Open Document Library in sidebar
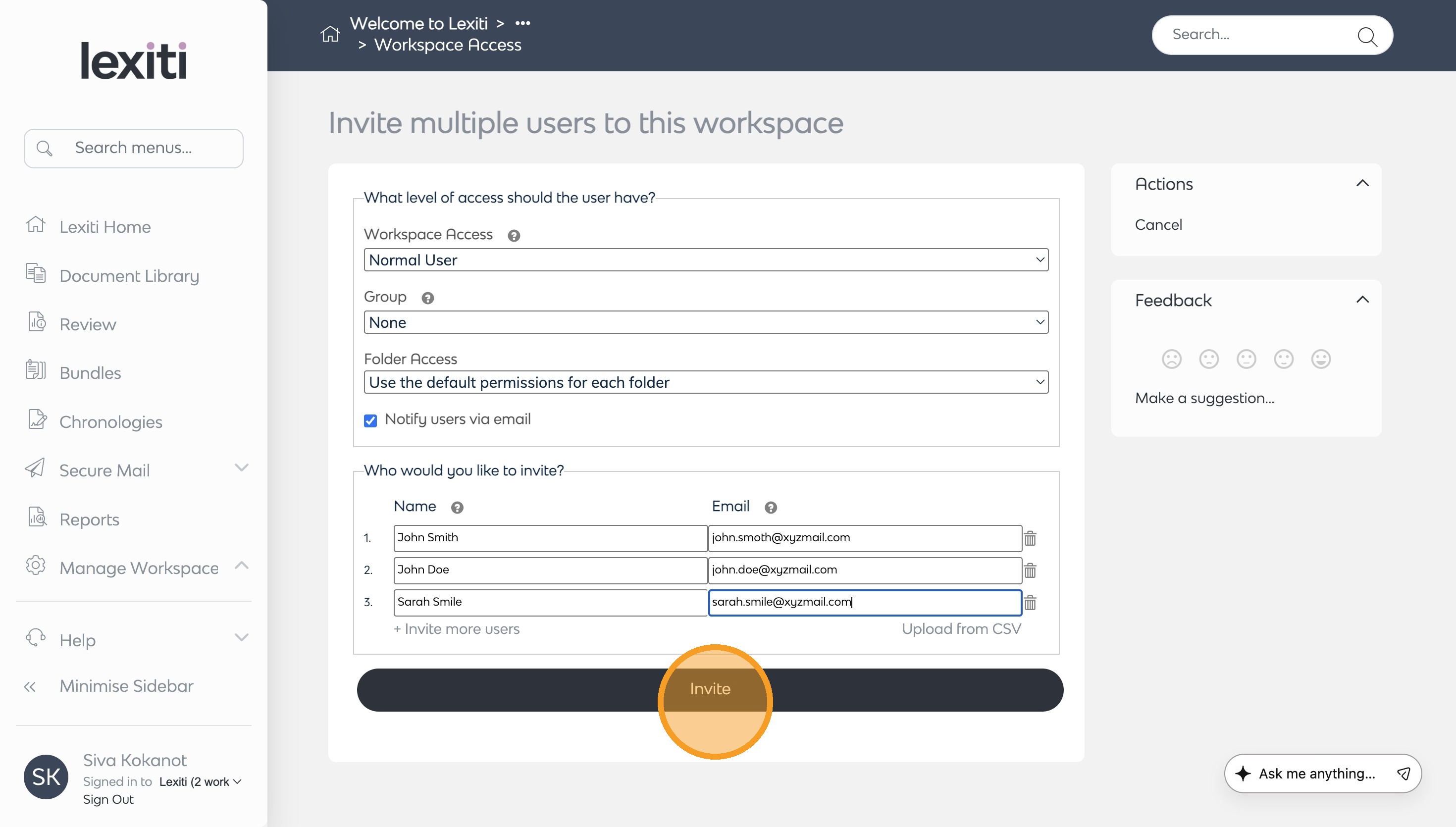Viewport: 1456px width, 827px height. [129, 276]
